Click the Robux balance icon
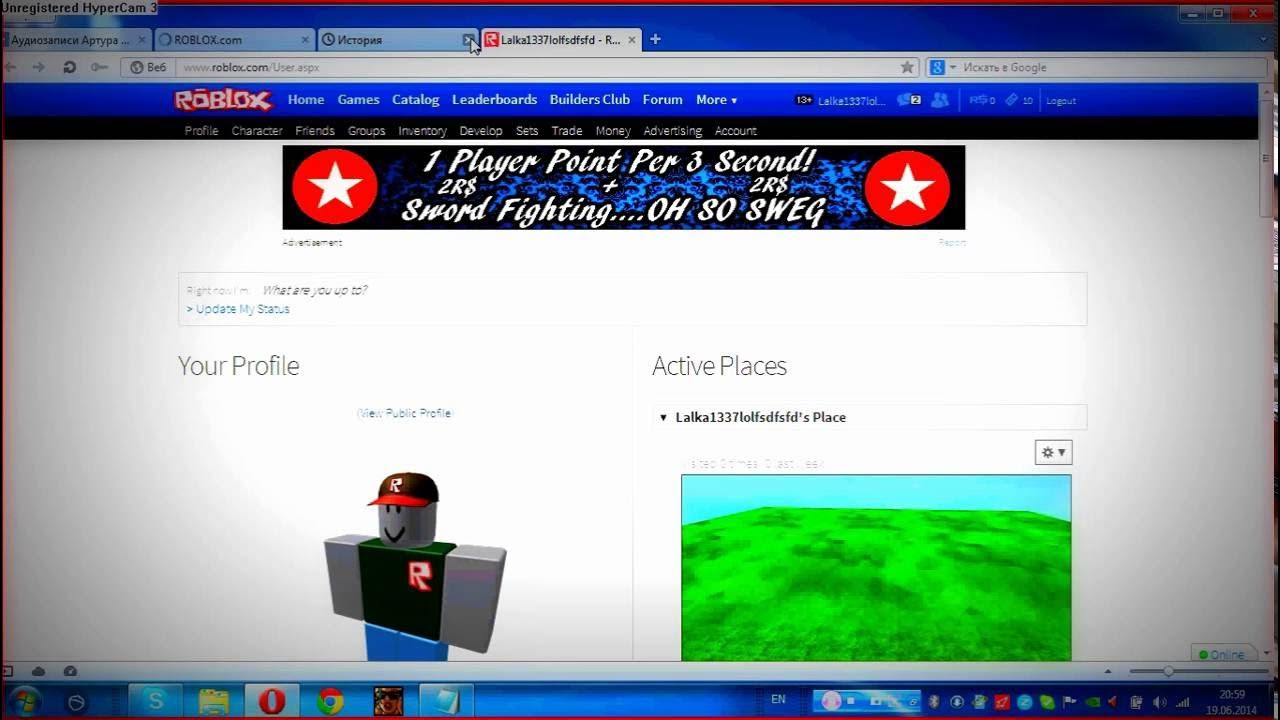The height and width of the screenshot is (720, 1280). [981, 100]
